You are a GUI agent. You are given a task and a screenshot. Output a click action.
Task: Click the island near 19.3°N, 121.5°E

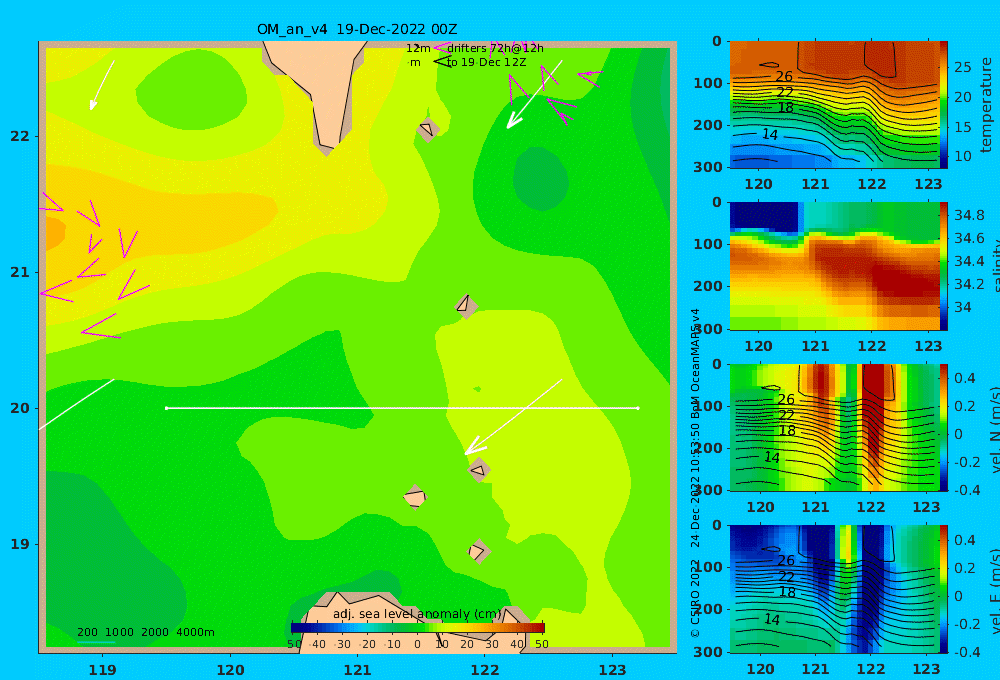tap(415, 497)
